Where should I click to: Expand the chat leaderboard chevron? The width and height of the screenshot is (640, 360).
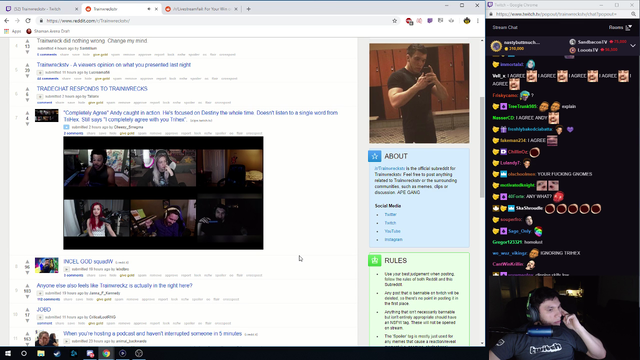(x=633, y=46)
